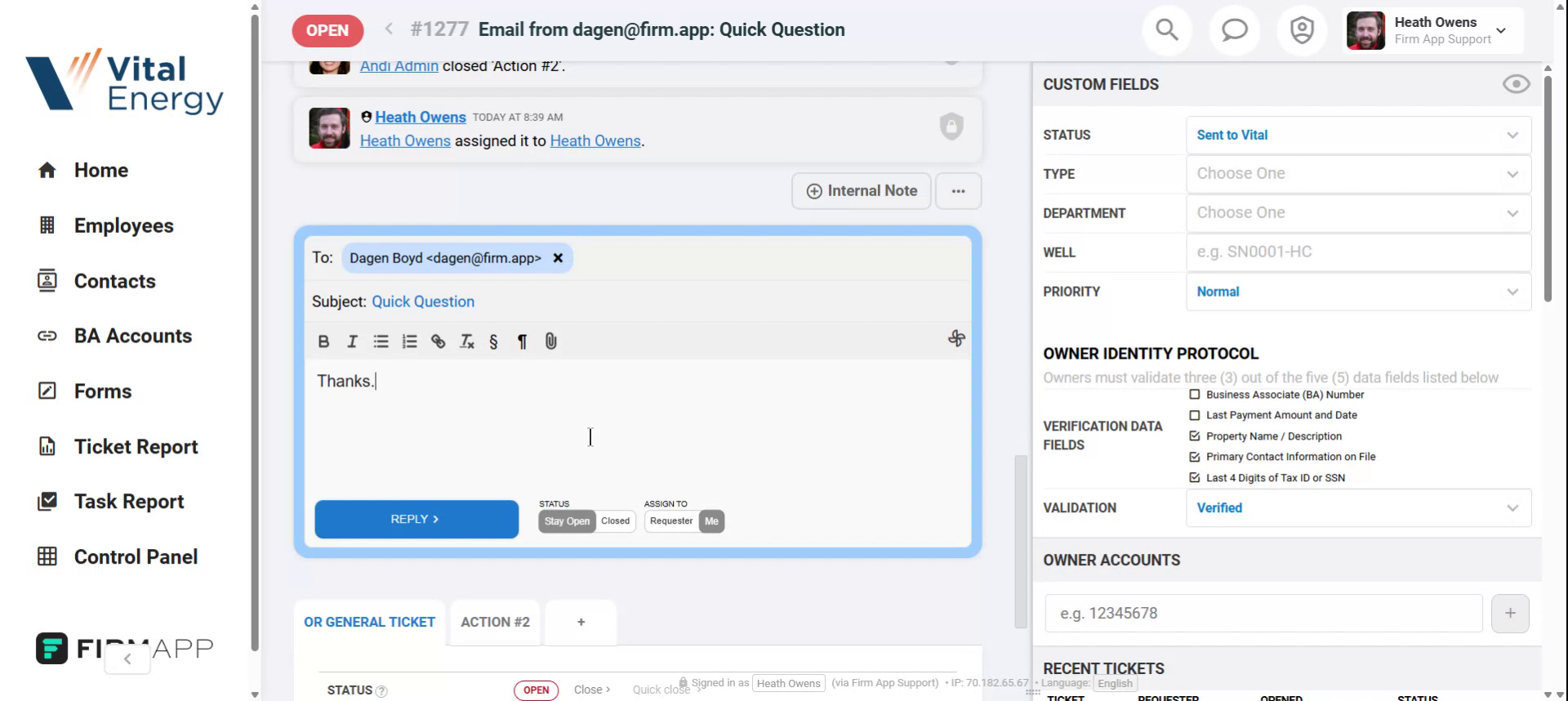Click the Close link in status row

pyautogui.click(x=592, y=690)
